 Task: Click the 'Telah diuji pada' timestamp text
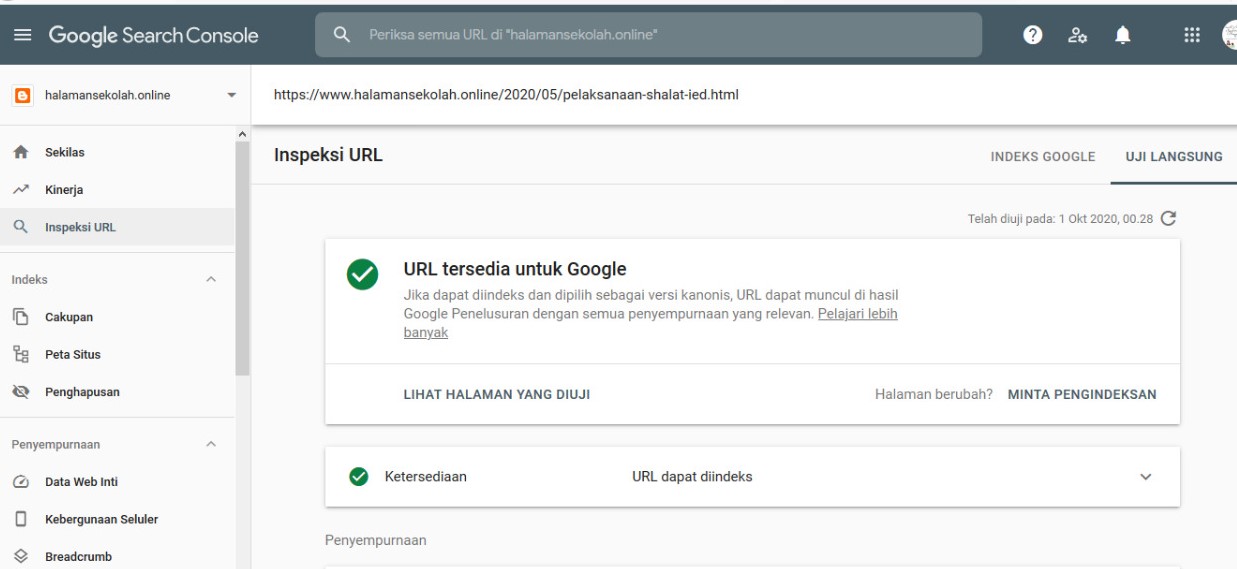[x=1060, y=217]
